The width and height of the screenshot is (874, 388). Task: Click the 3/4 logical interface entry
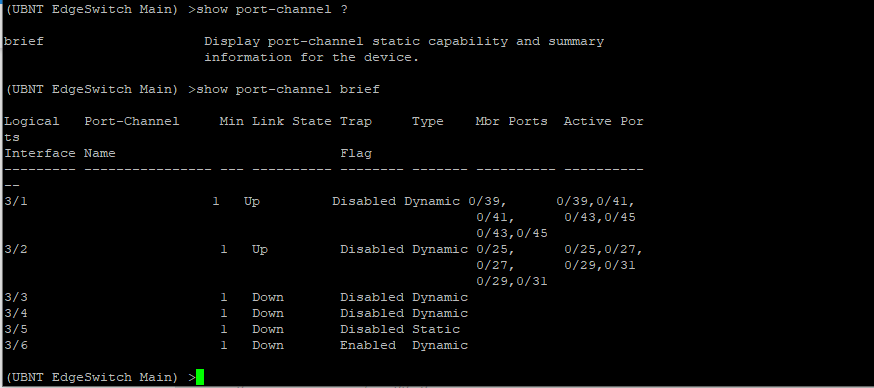[x=16, y=313]
